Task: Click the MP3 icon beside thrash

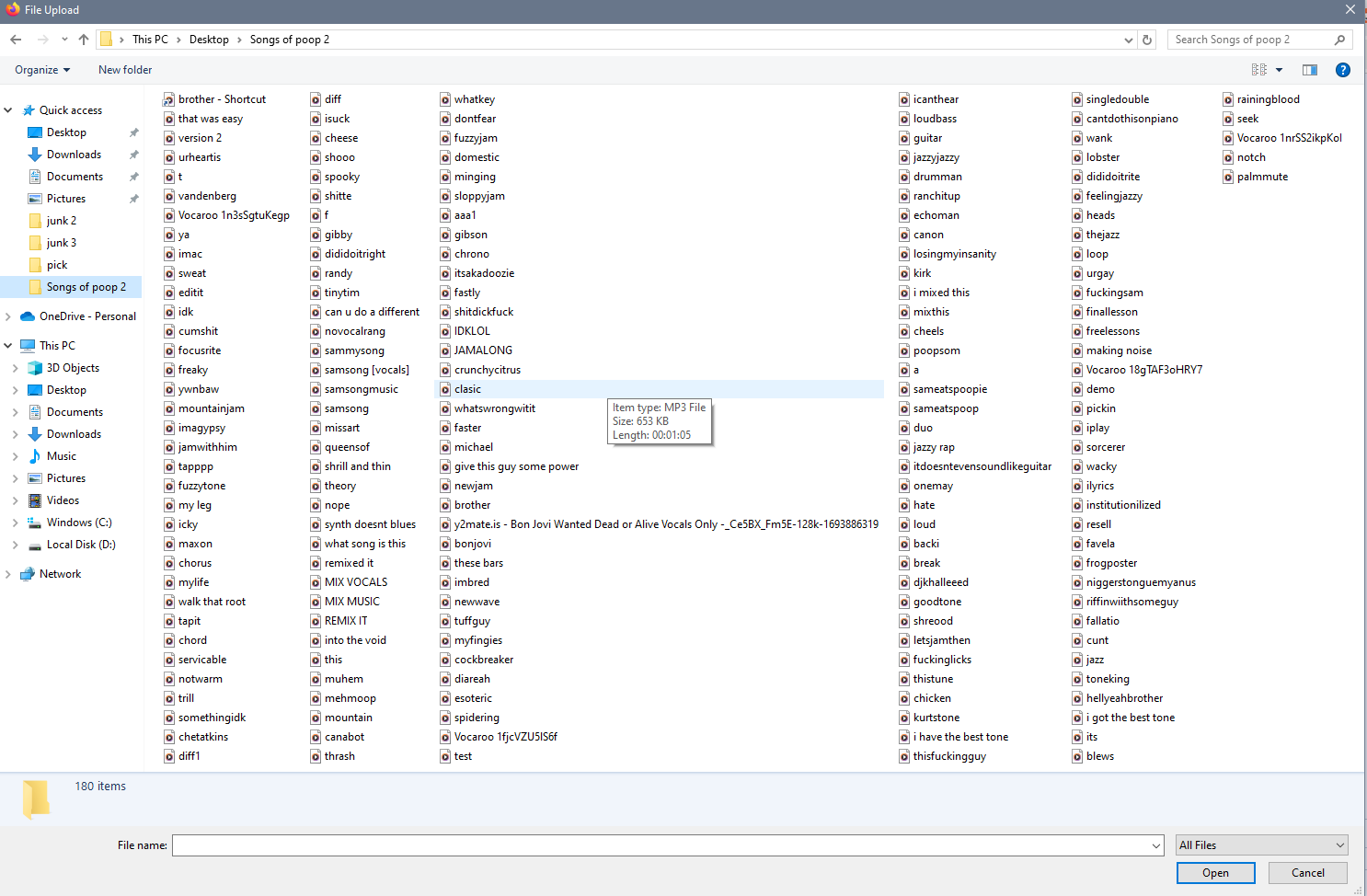Action: coord(316,756)
